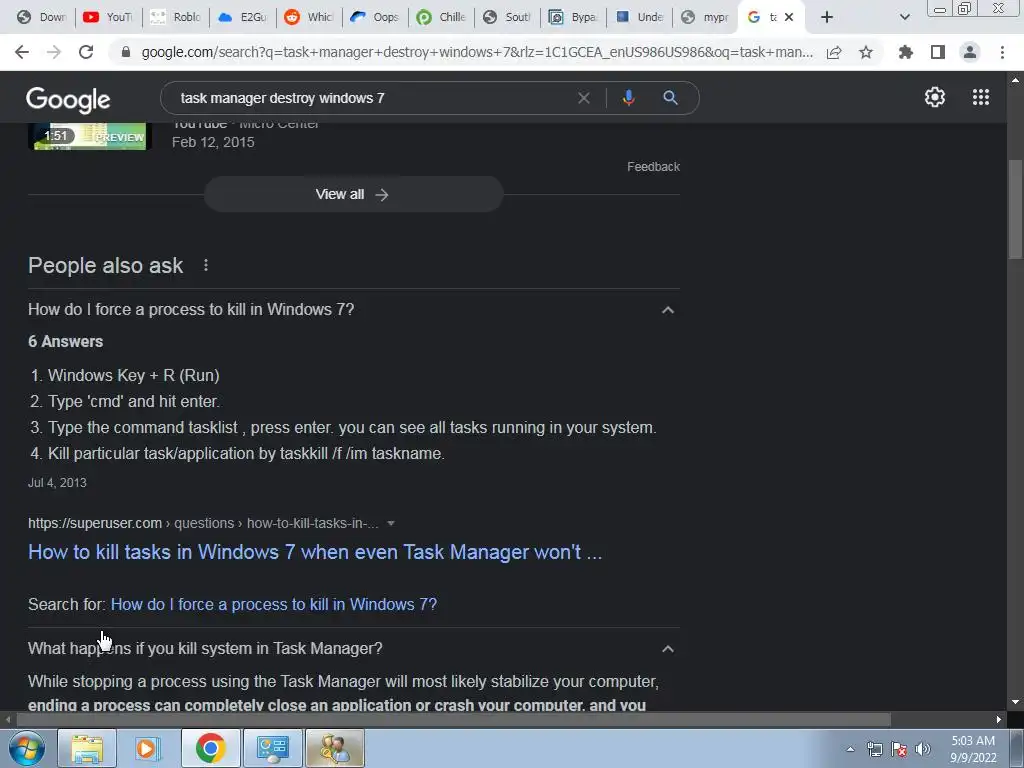Click the horizontal scrollbar thumb
The height and width of the screenshot is (768, 1024).
453,720
